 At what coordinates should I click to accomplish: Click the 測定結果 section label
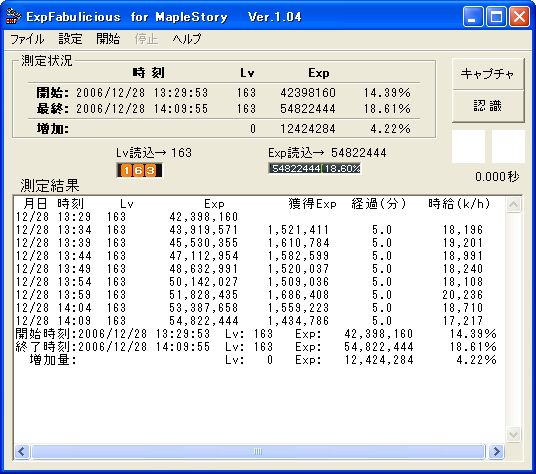50,186
